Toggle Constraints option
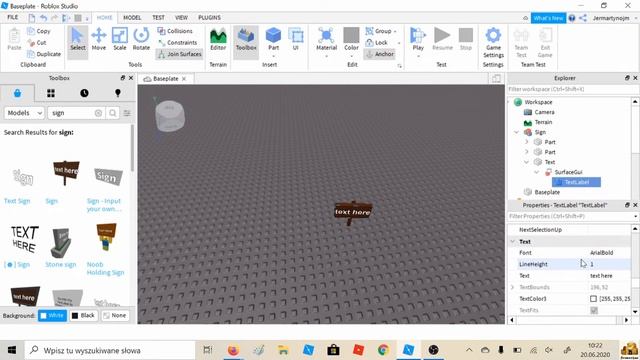 [x=178, y=42]
